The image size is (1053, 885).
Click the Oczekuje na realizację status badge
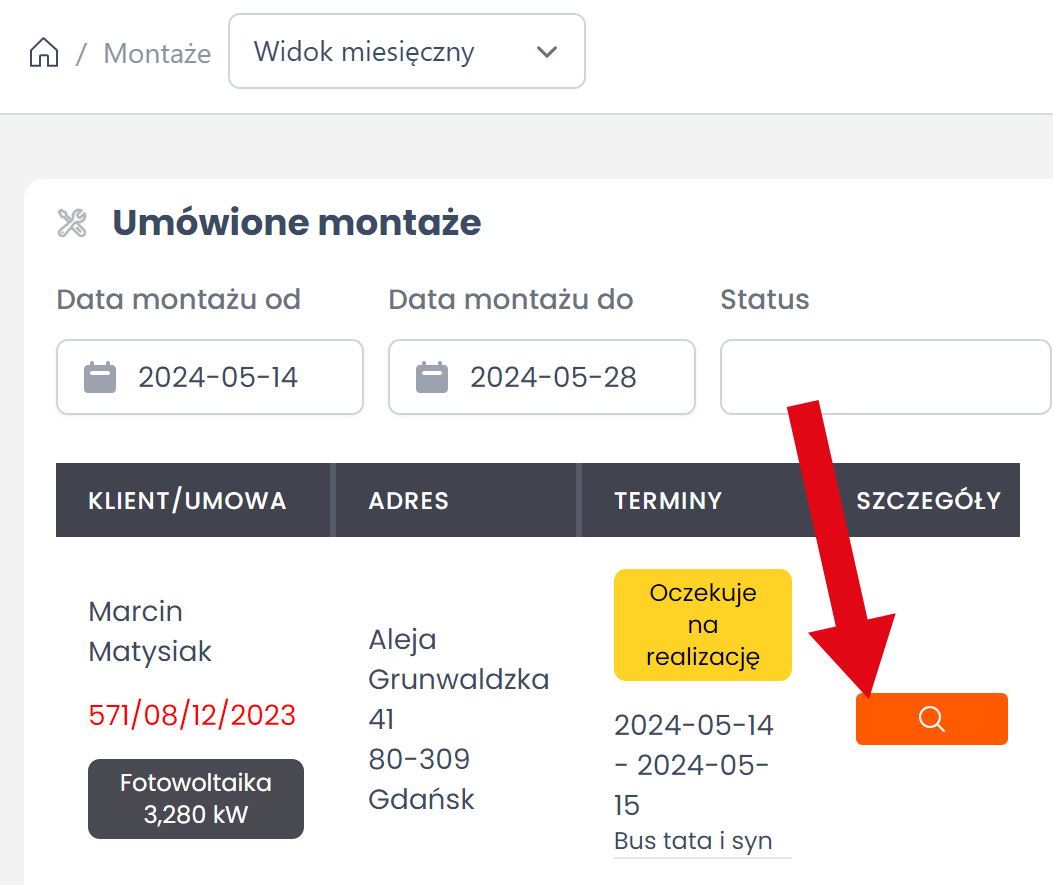pyautogui.click(x=703, y=625)
